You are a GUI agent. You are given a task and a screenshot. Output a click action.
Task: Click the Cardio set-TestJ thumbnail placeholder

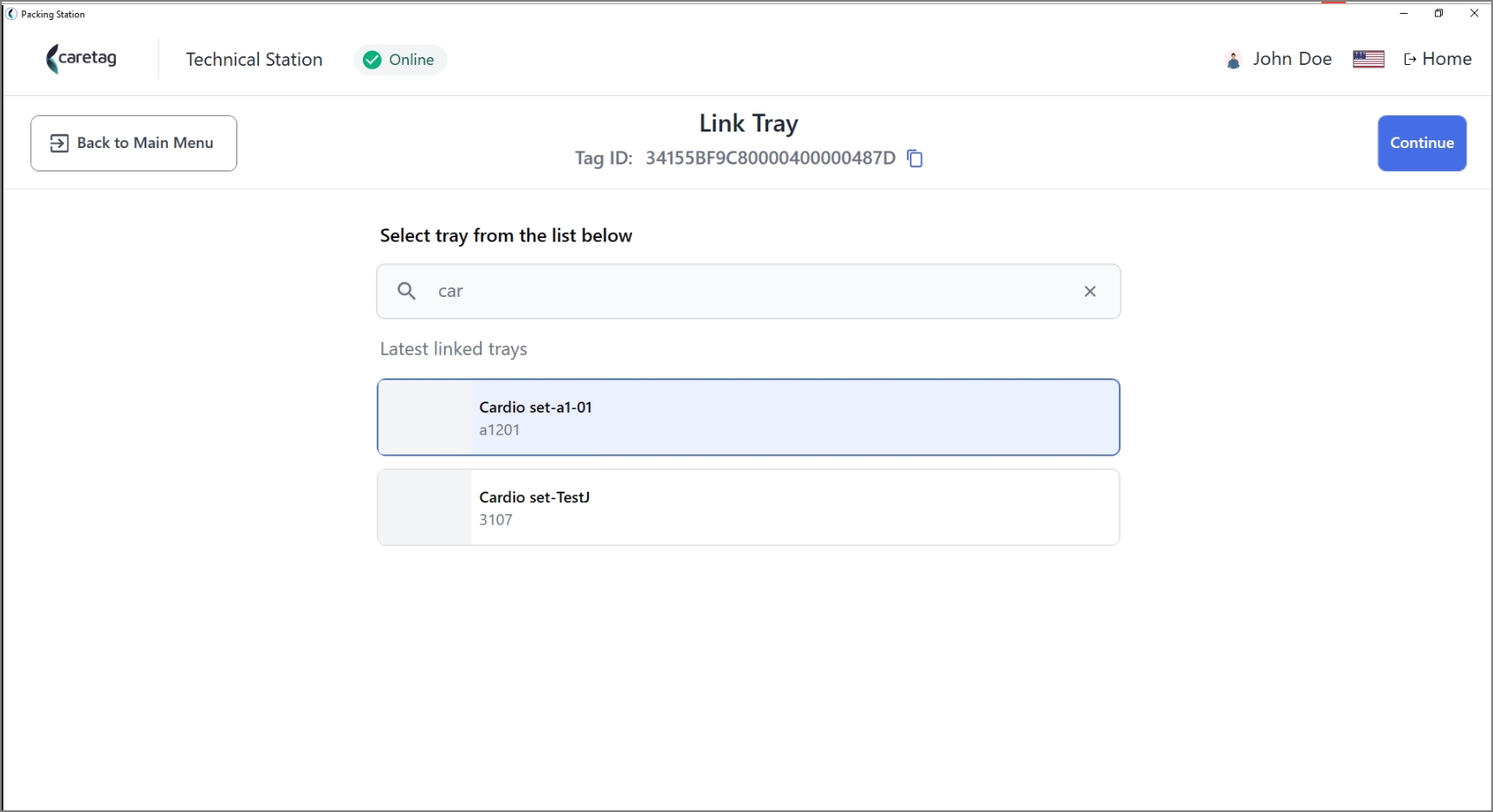(x=425, y=507)
